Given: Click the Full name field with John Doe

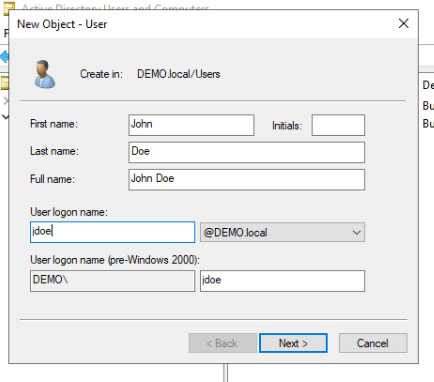Looking at the screenshot, I should point(247,180).
